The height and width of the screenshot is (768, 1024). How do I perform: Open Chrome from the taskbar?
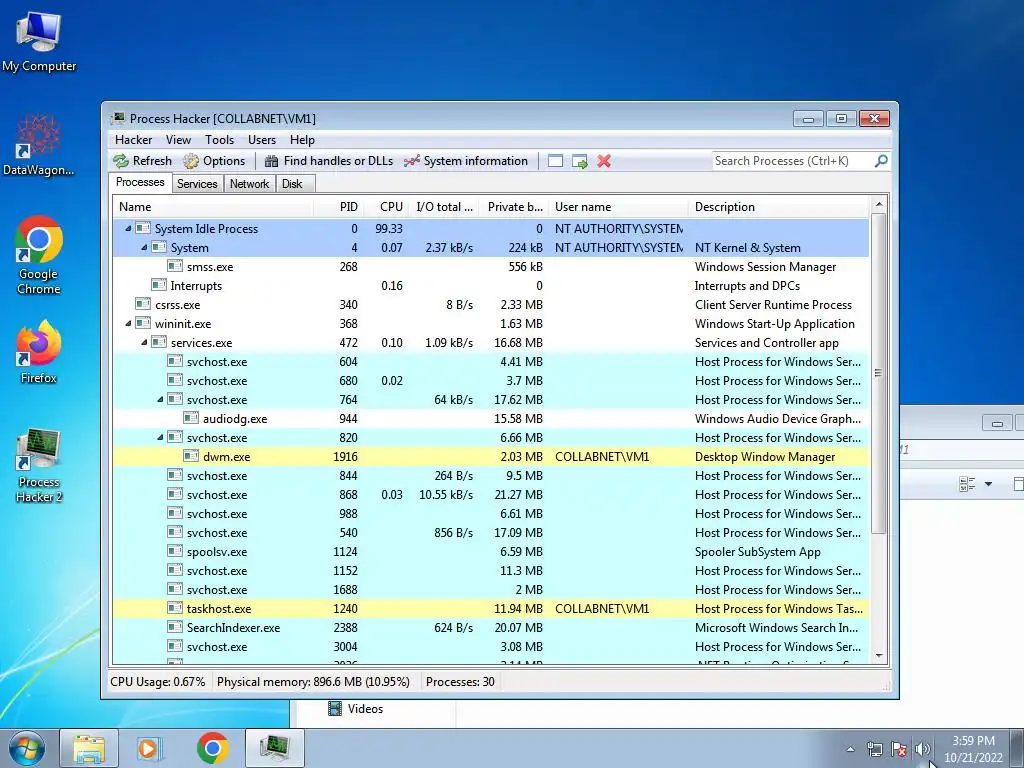[x=212, y=748]
